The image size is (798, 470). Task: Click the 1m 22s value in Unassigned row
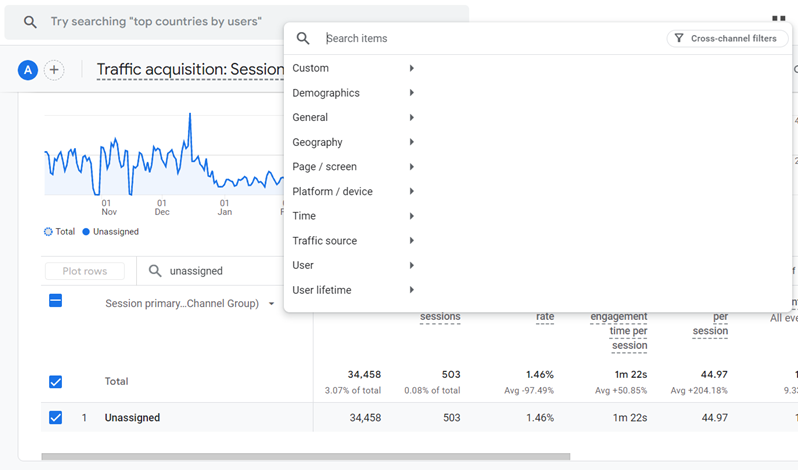click(x=630, y=418)
